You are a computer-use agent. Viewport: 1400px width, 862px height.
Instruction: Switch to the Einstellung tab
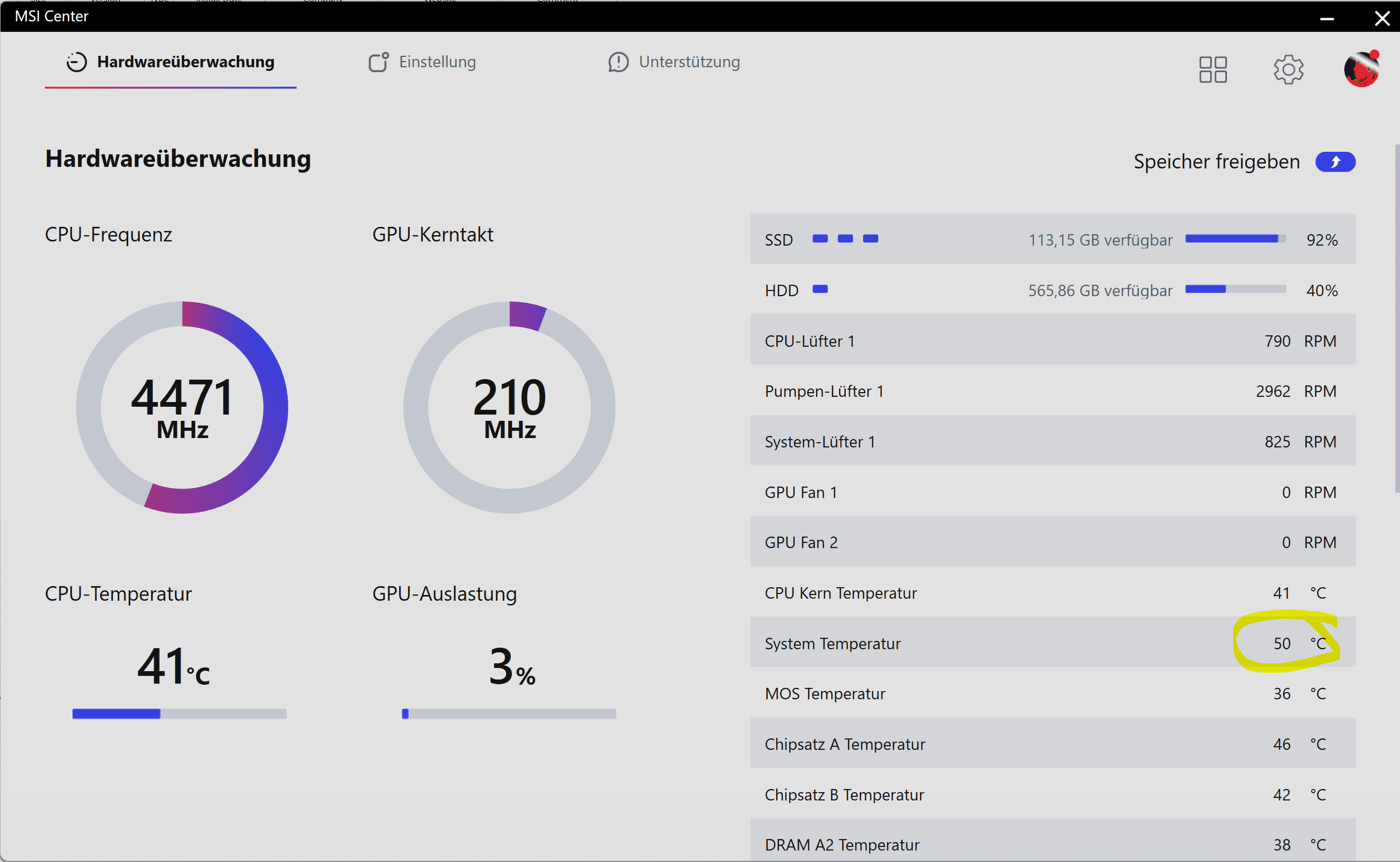coord(437,62)
